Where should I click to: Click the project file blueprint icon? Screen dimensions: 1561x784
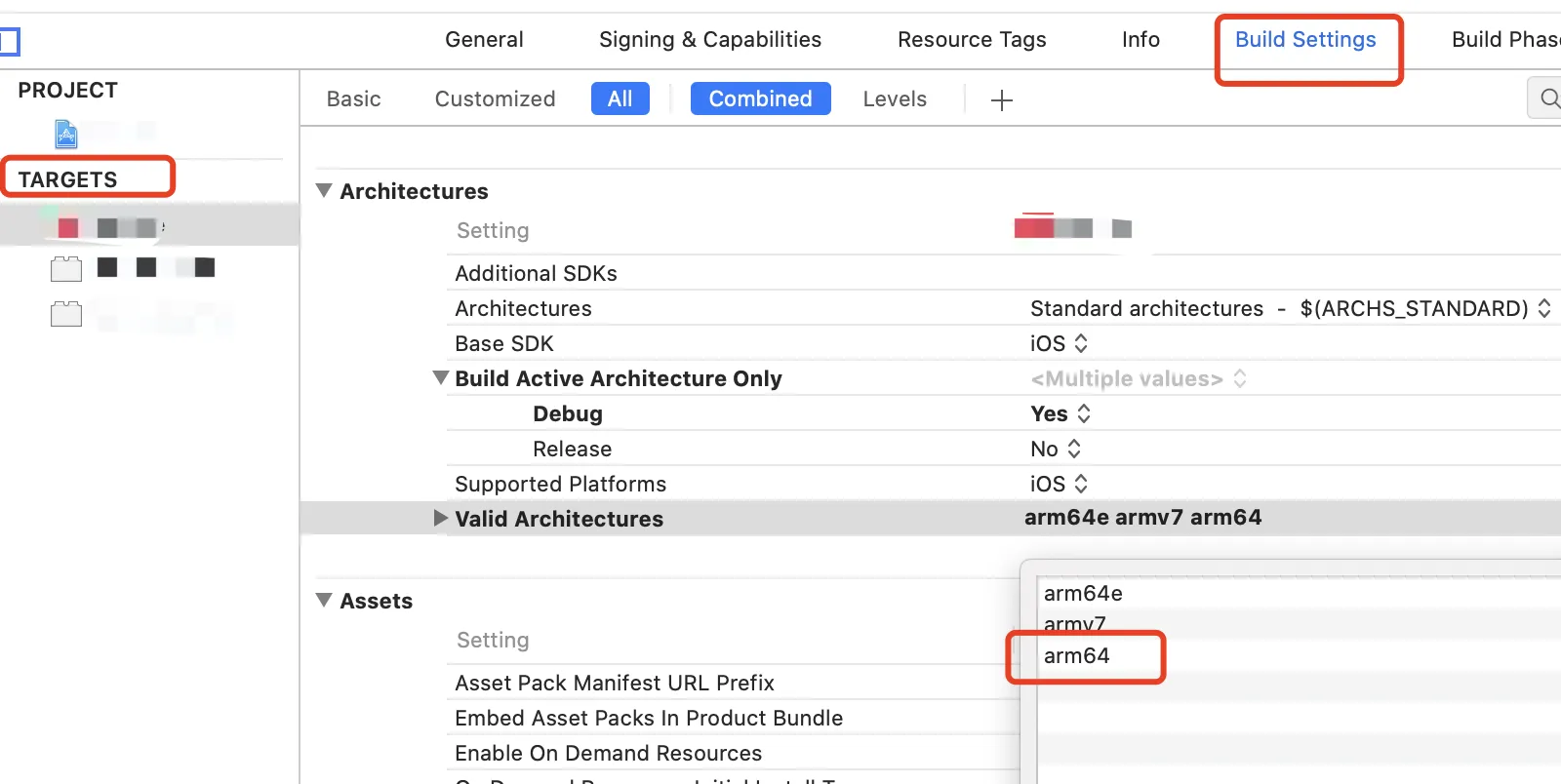click(x=66, y=133)
